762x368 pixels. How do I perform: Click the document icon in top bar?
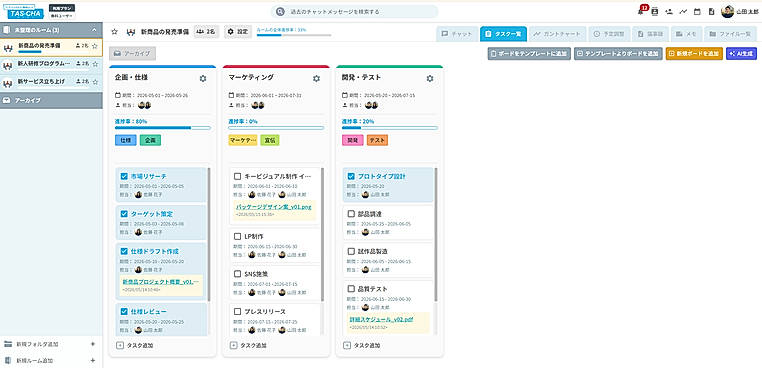tap(711, 11)
